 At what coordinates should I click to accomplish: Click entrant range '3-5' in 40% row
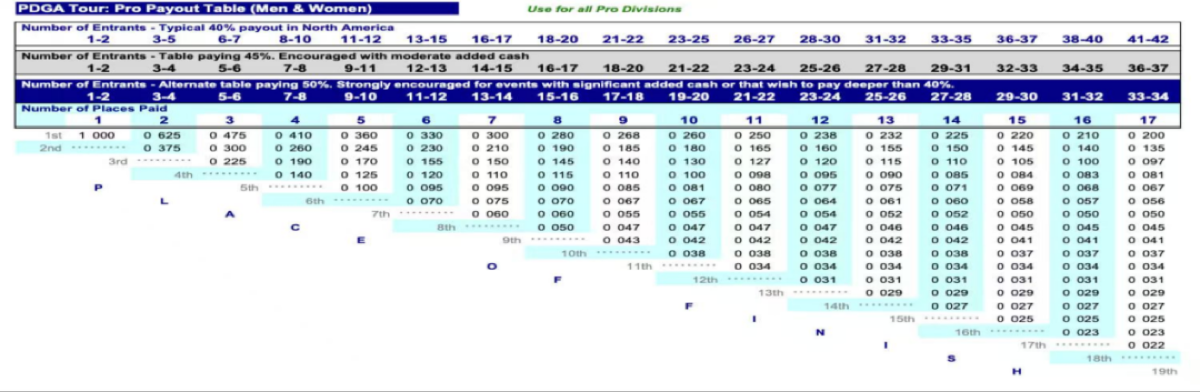click(x=163, y=38)
